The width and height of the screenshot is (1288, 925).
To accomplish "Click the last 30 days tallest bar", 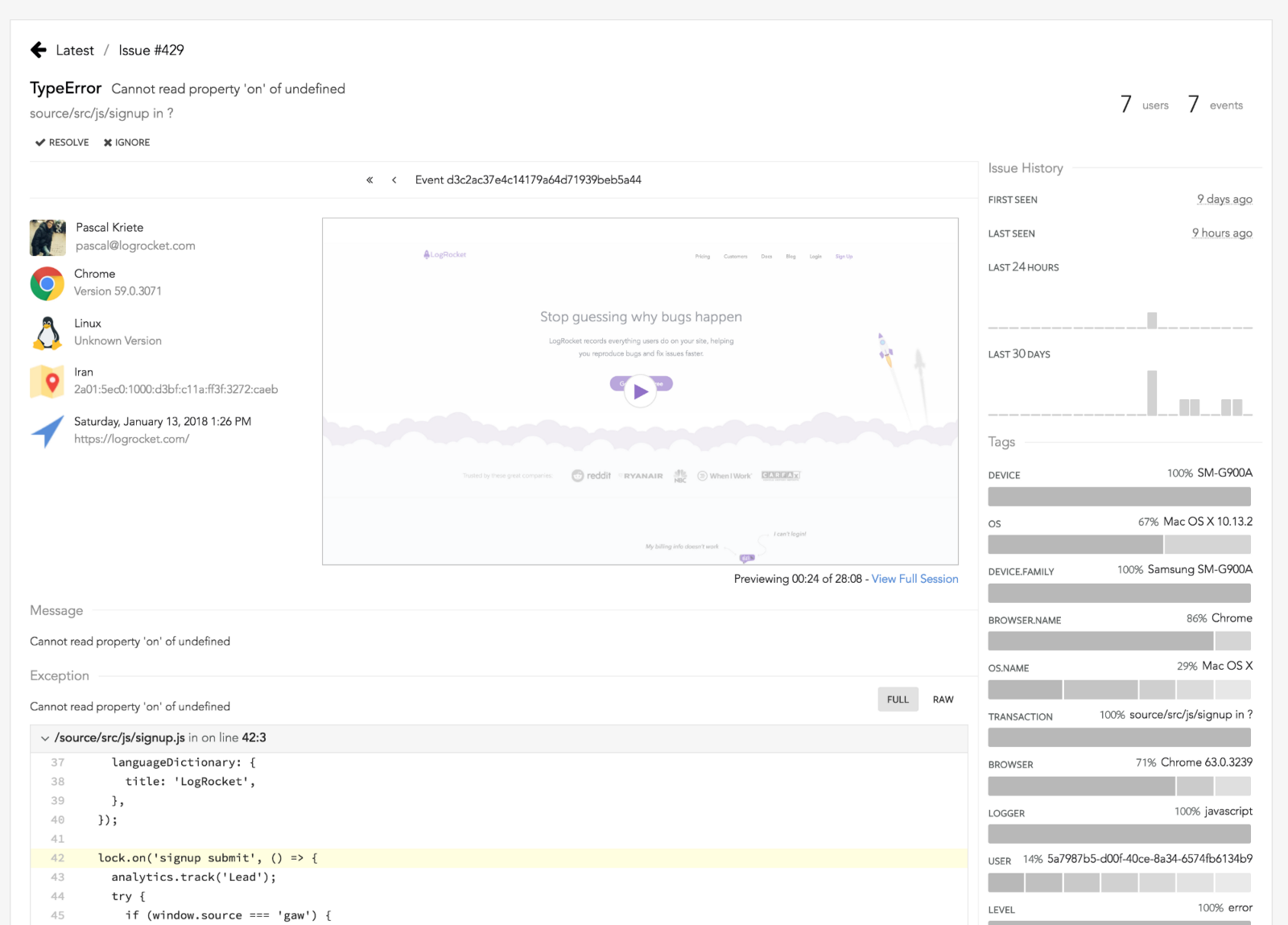I will pos(1152,393).
